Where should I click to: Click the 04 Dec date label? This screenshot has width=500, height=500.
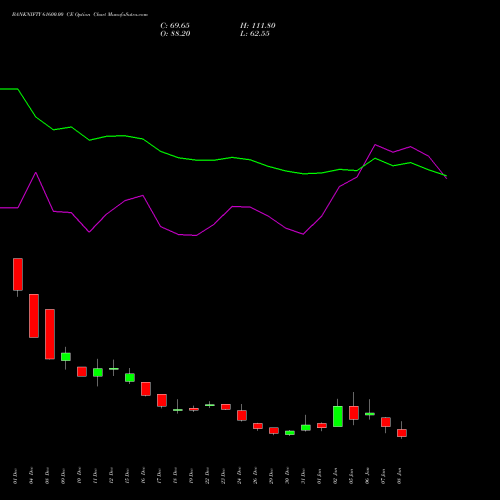[x=31, y=476]
